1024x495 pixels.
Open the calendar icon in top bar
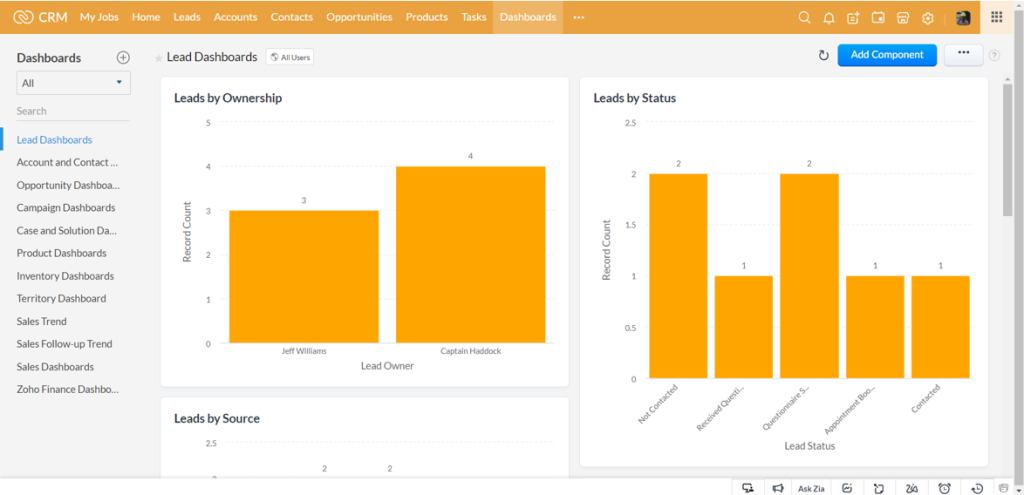click(878, 18)
